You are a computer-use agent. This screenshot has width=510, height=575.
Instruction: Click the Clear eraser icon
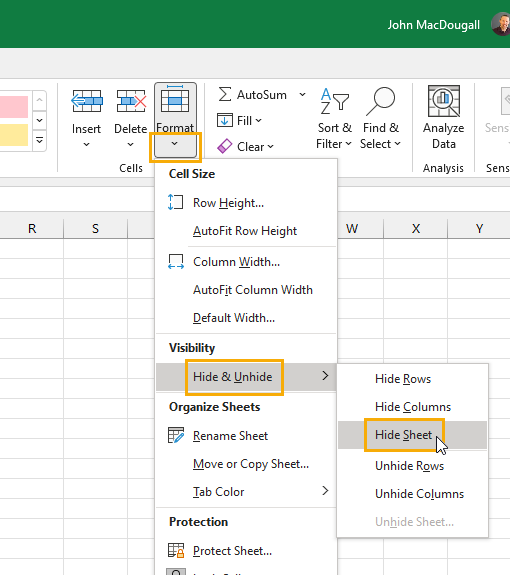[x=224, y=146]
